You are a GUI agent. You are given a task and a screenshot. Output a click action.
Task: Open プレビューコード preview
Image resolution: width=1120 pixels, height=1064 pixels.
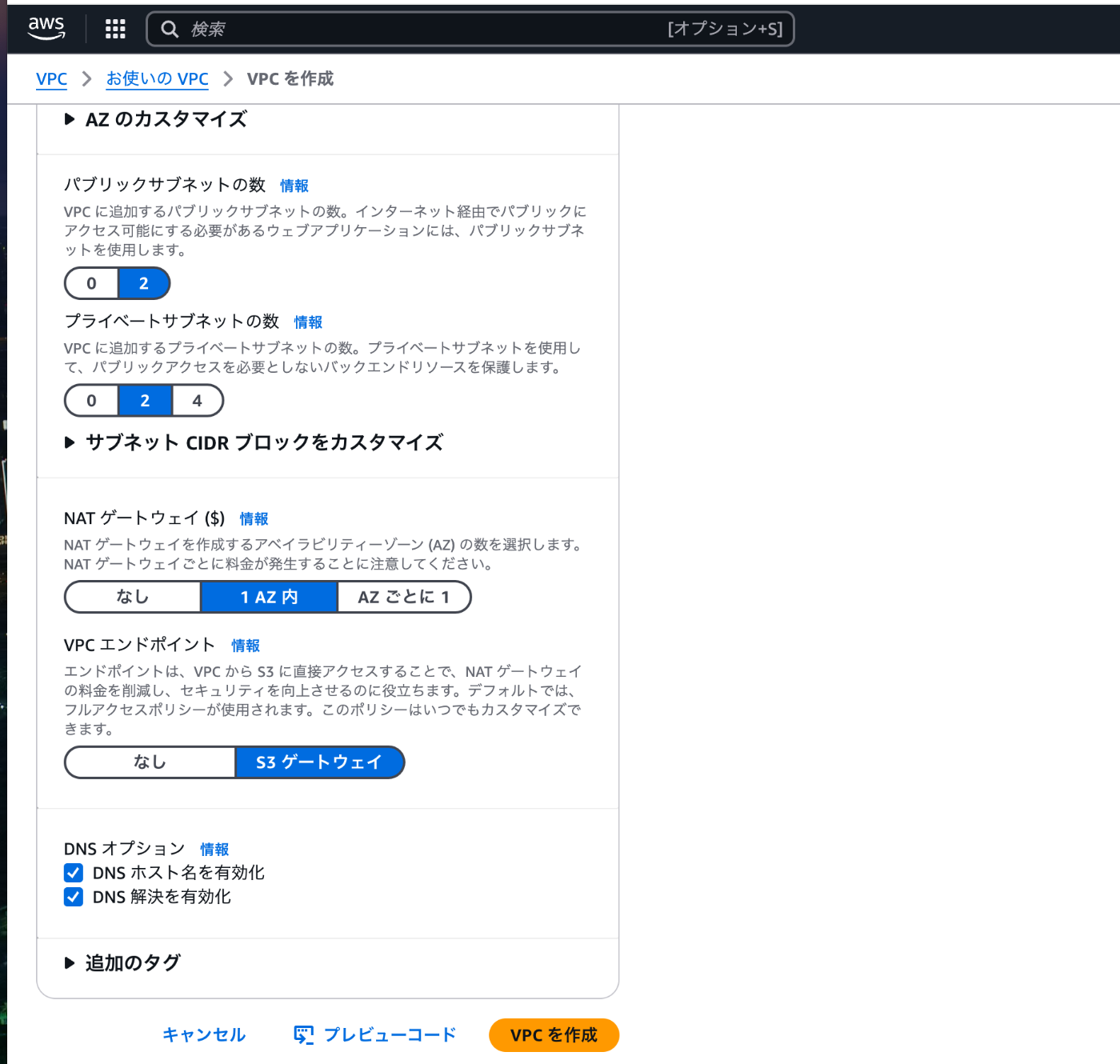point(375,1035)
